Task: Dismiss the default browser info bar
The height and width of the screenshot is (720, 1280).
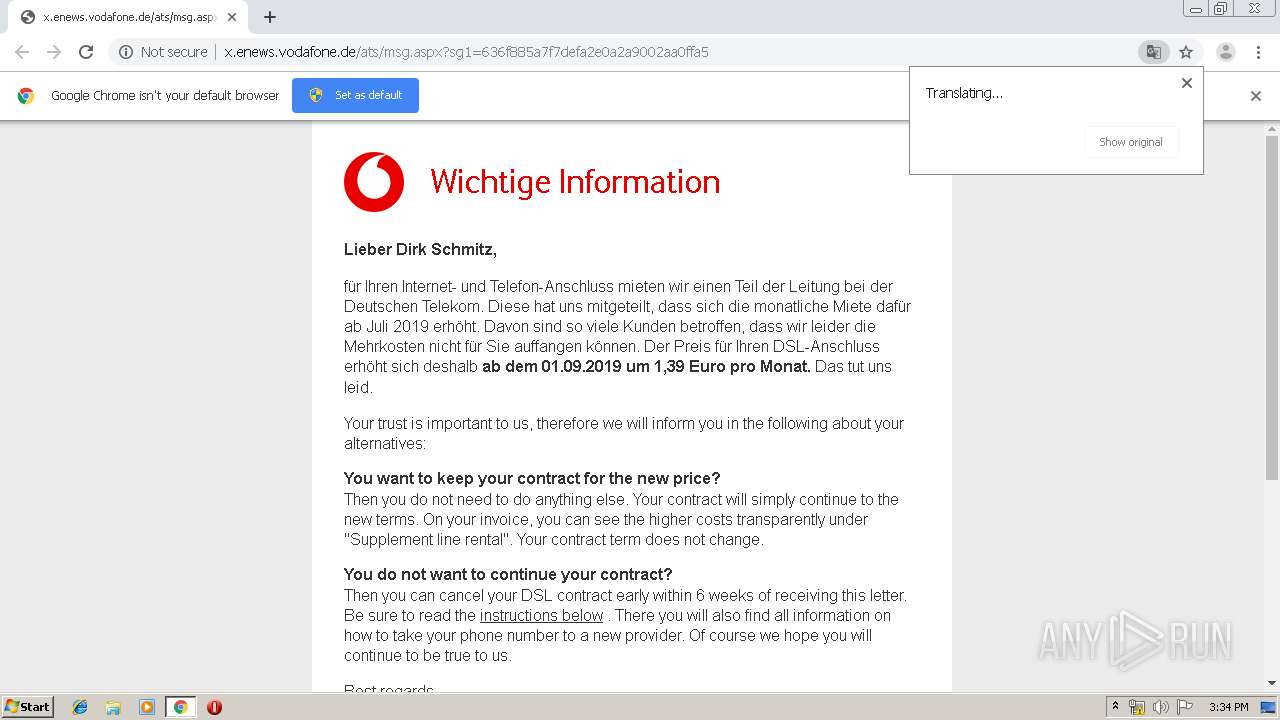Action: click(1256, 96)
